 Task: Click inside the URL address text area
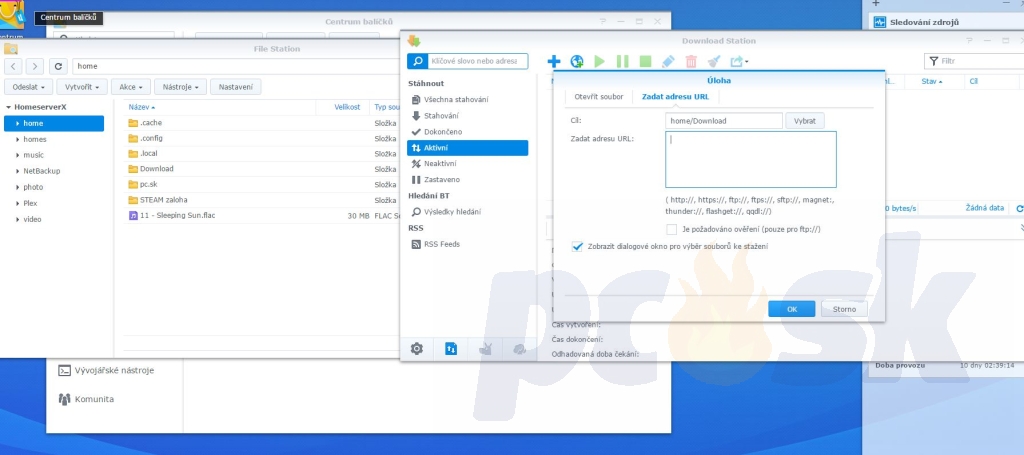tap(751, 159)
